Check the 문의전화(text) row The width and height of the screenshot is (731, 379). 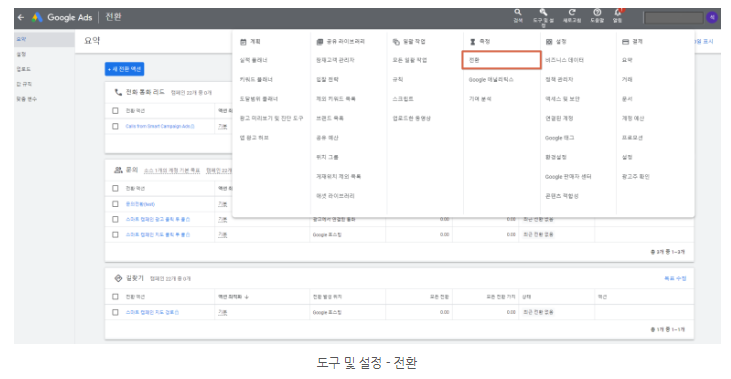pyautogui.click(x=115, y=204)
